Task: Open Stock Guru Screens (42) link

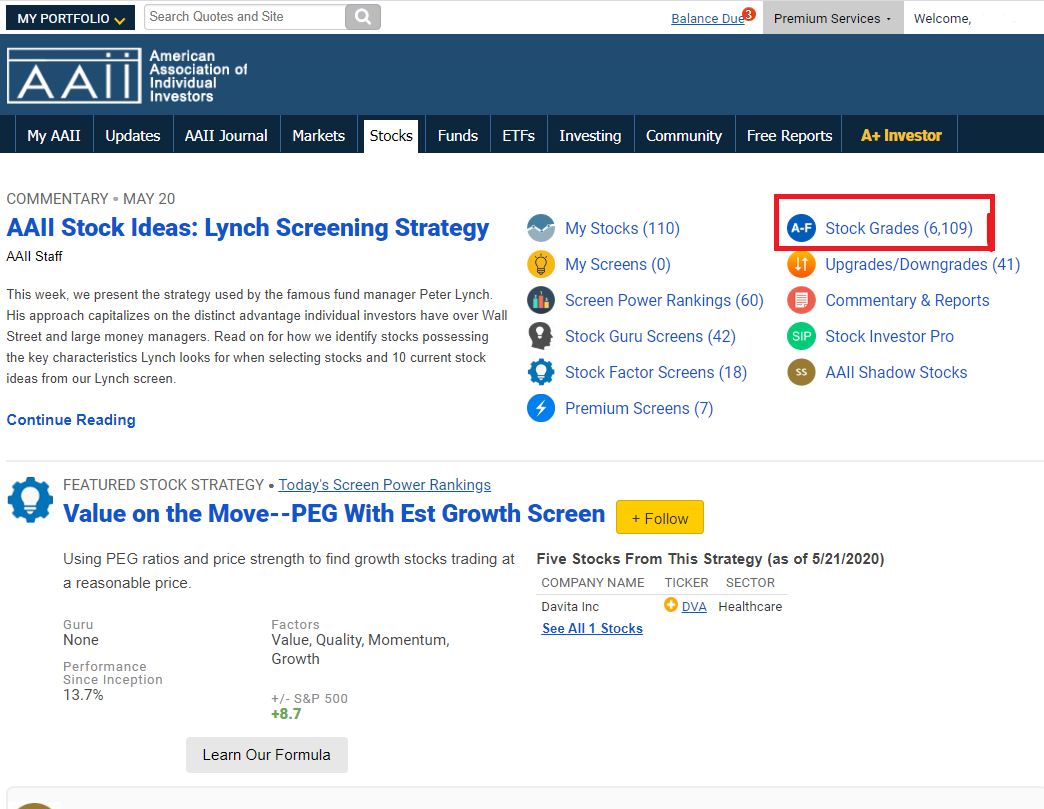Action: click(x=650, y=336)
